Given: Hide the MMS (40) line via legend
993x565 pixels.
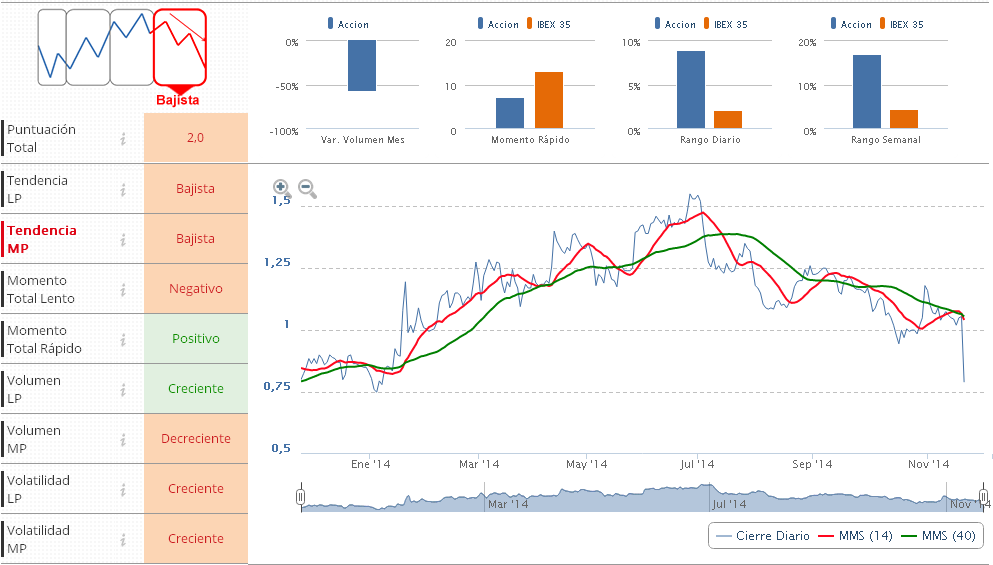Looking at the screenshot, I should (939, 536).
